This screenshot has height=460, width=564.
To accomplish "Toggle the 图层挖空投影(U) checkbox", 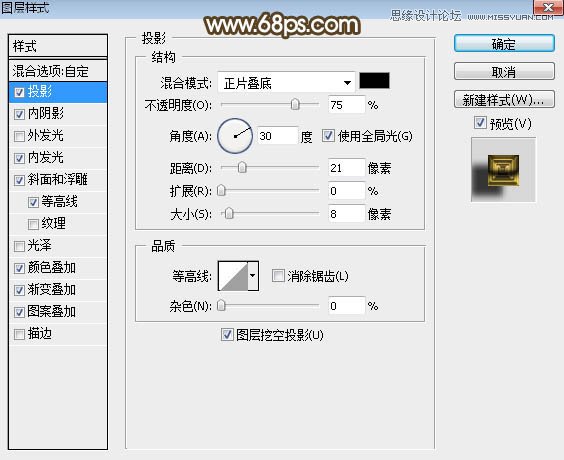I will point(227,335).
